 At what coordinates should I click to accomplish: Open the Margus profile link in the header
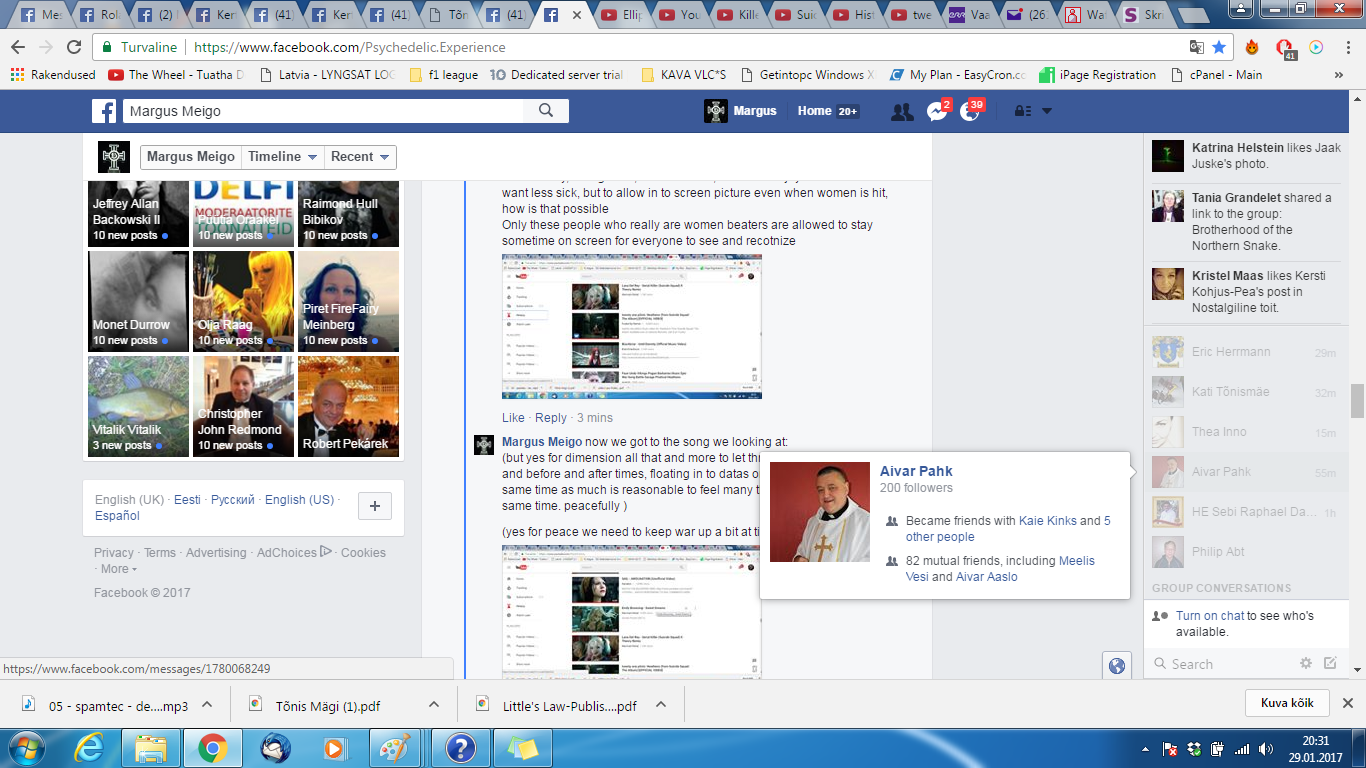pos(741,111)
